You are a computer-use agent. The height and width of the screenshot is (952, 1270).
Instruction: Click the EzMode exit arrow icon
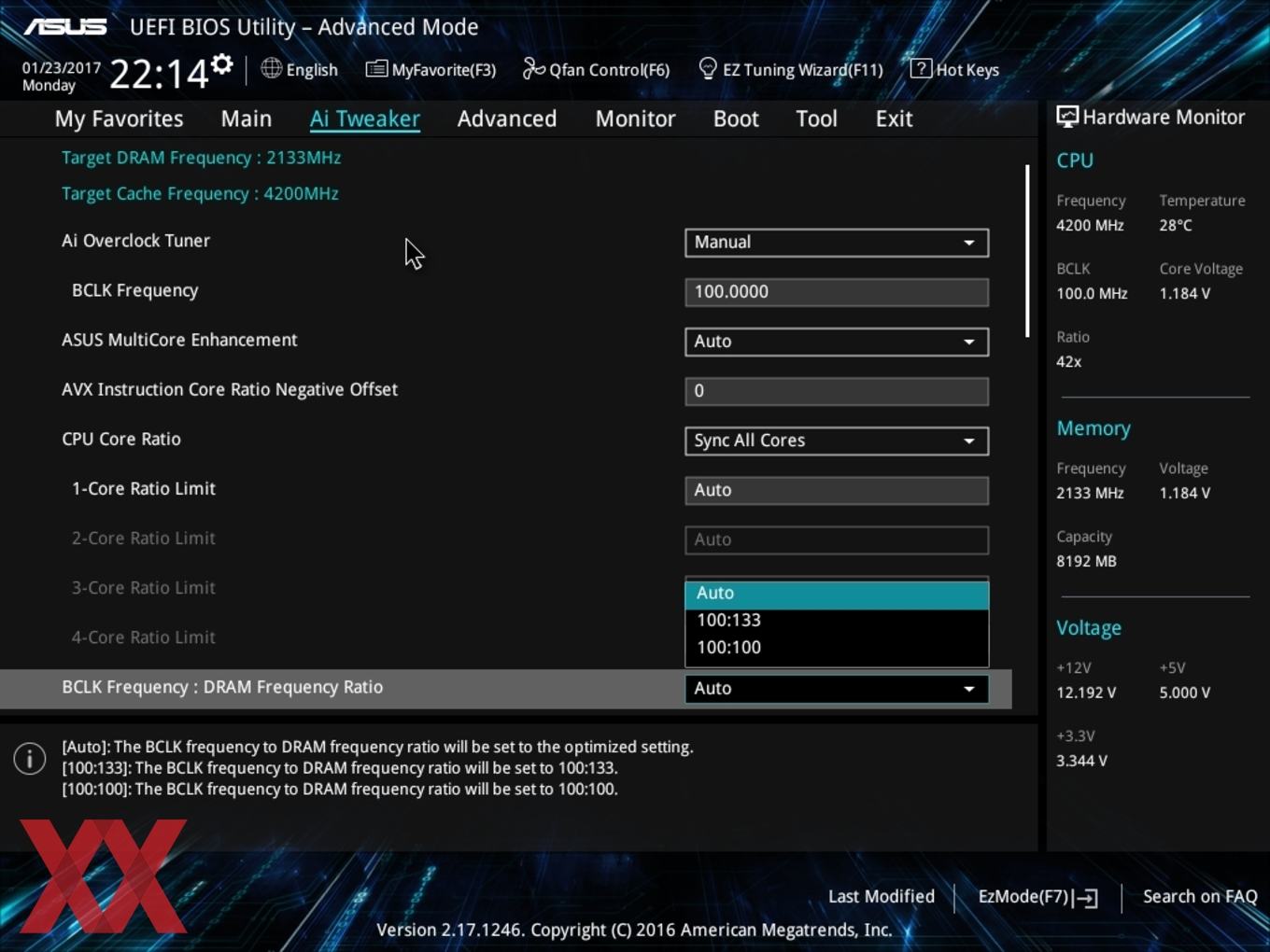tap(1085, 898)
